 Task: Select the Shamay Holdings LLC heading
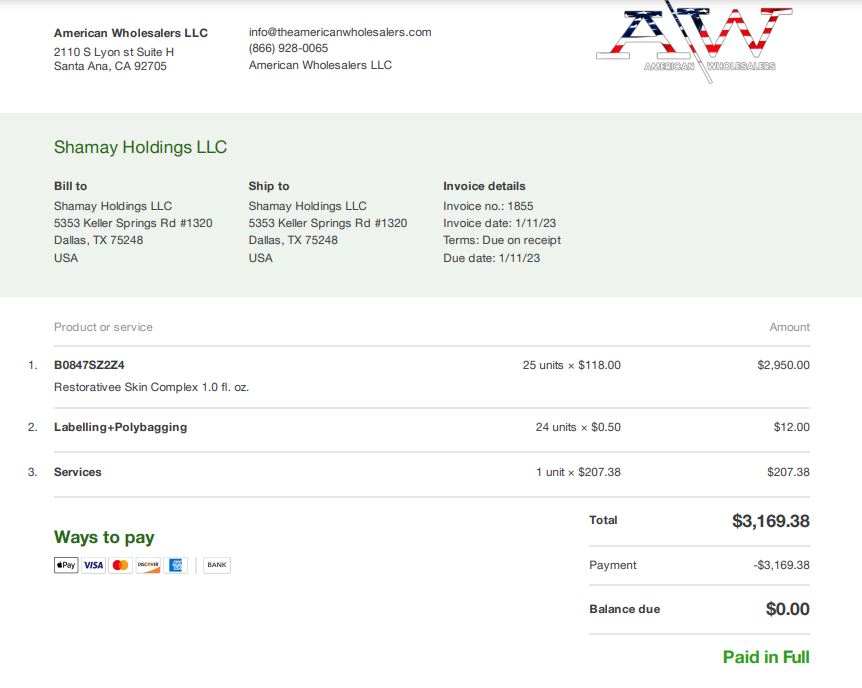140,147
